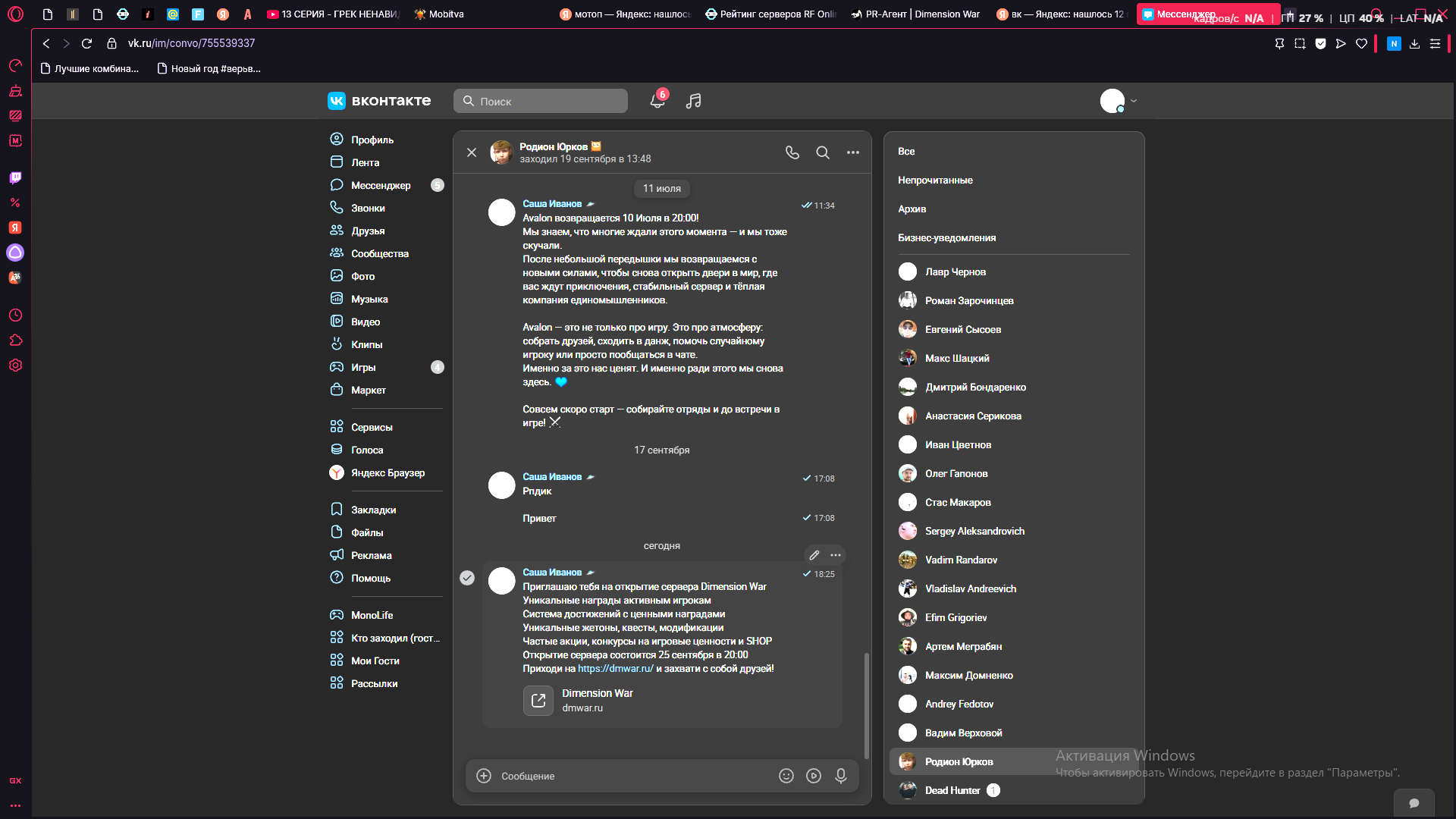Record a video message icon
1456x819 pixels.
(x=814, y=776)
